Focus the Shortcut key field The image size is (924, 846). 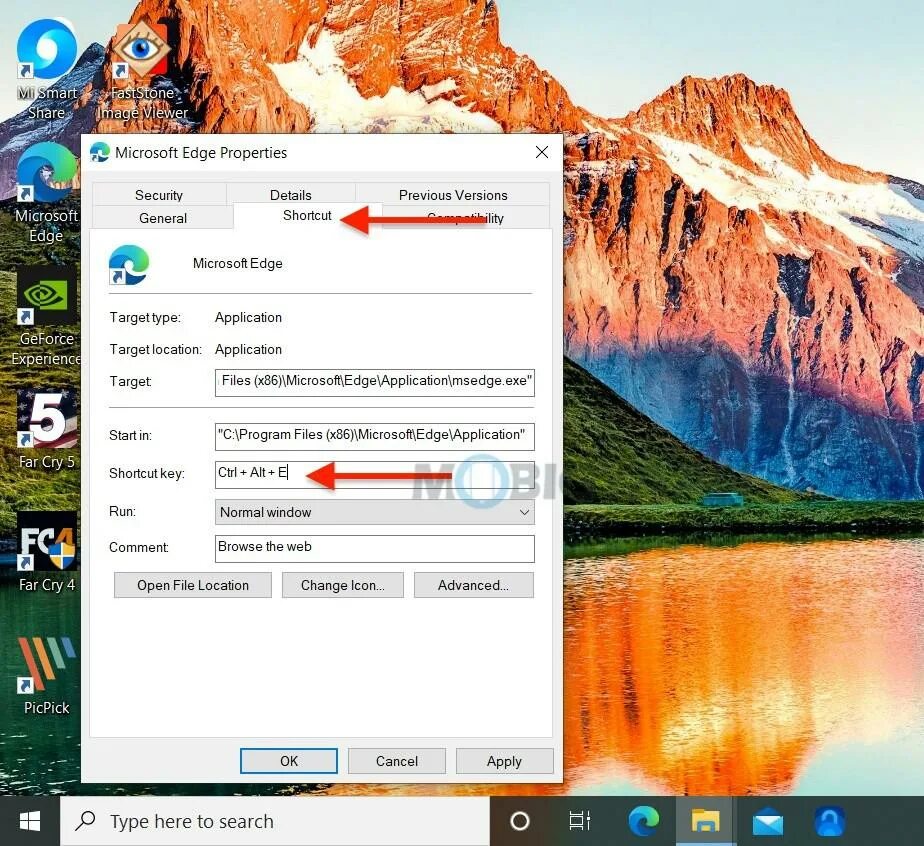[x=375, y=474]
